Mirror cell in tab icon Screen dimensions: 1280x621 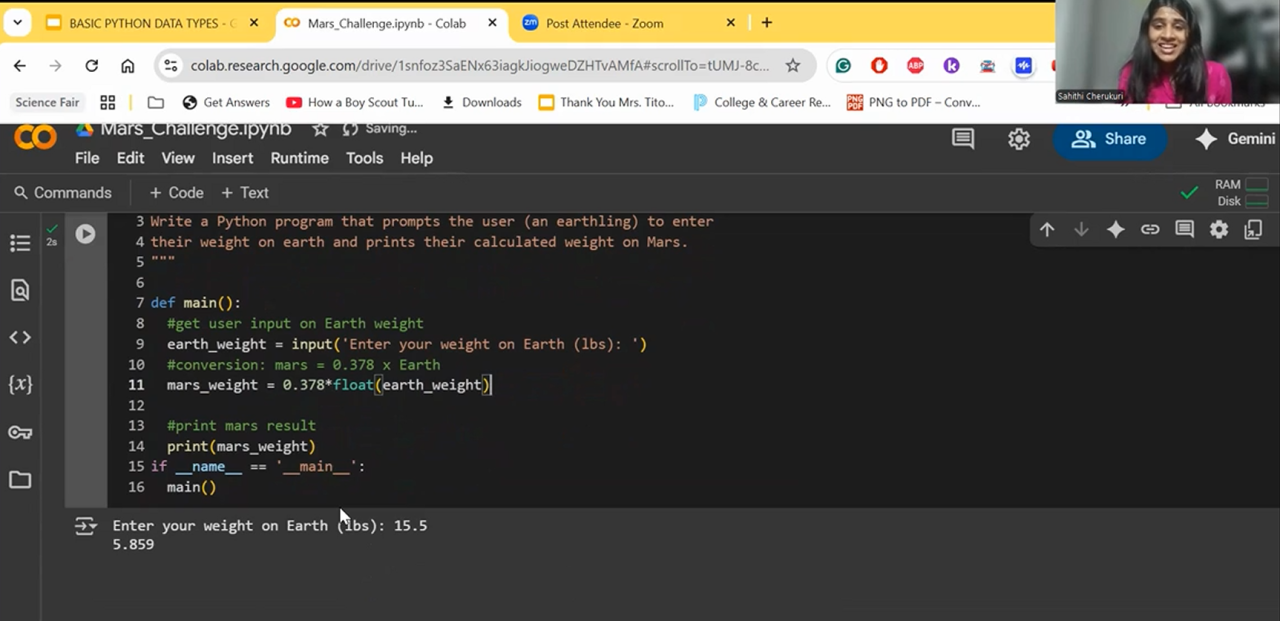pyautogui.click(x=1253, y=230)
